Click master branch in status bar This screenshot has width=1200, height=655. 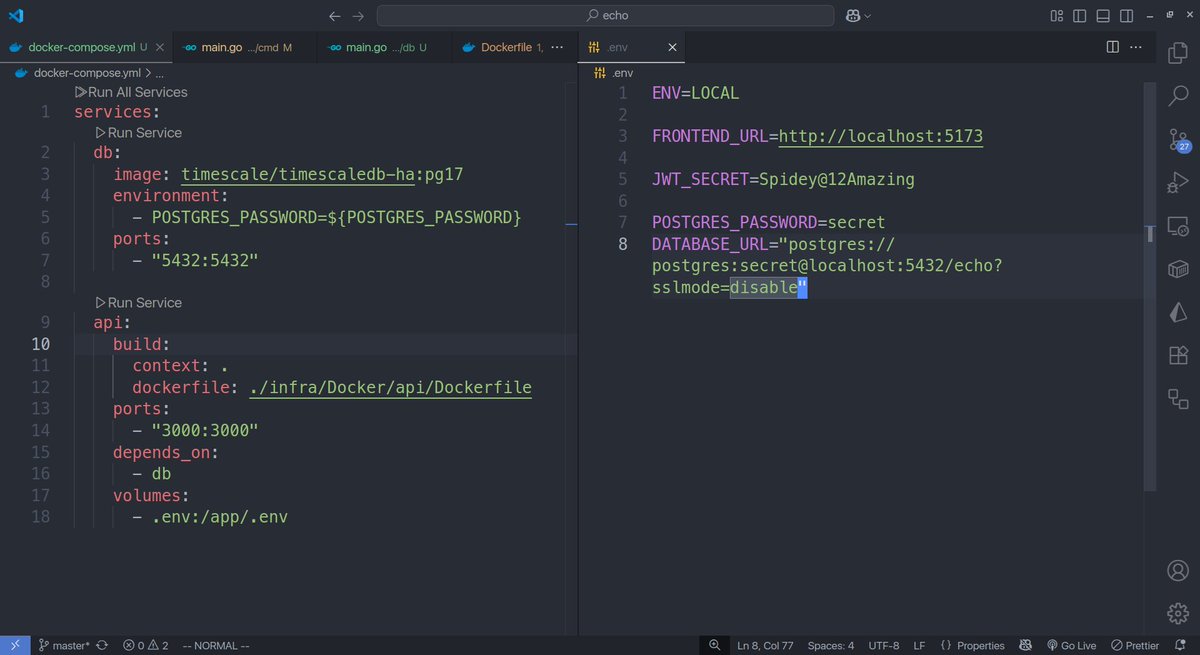pyautogui.click(x=63, y=645)
